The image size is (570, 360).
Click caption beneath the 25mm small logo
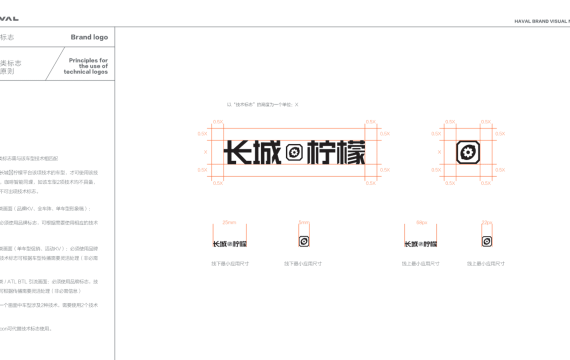click(230, 264)
